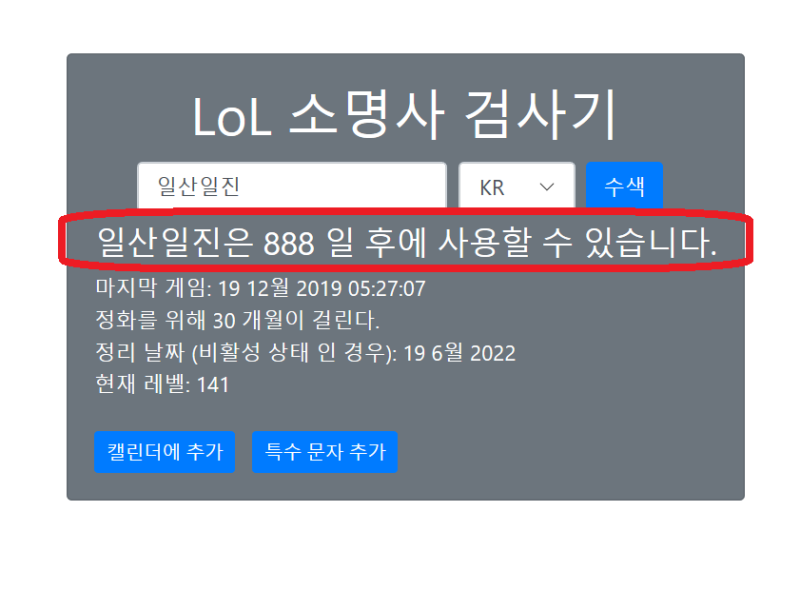This screenshot has height=590, width=800.
Task: Click the blue 수색 search button
Action: coord(624,185)
